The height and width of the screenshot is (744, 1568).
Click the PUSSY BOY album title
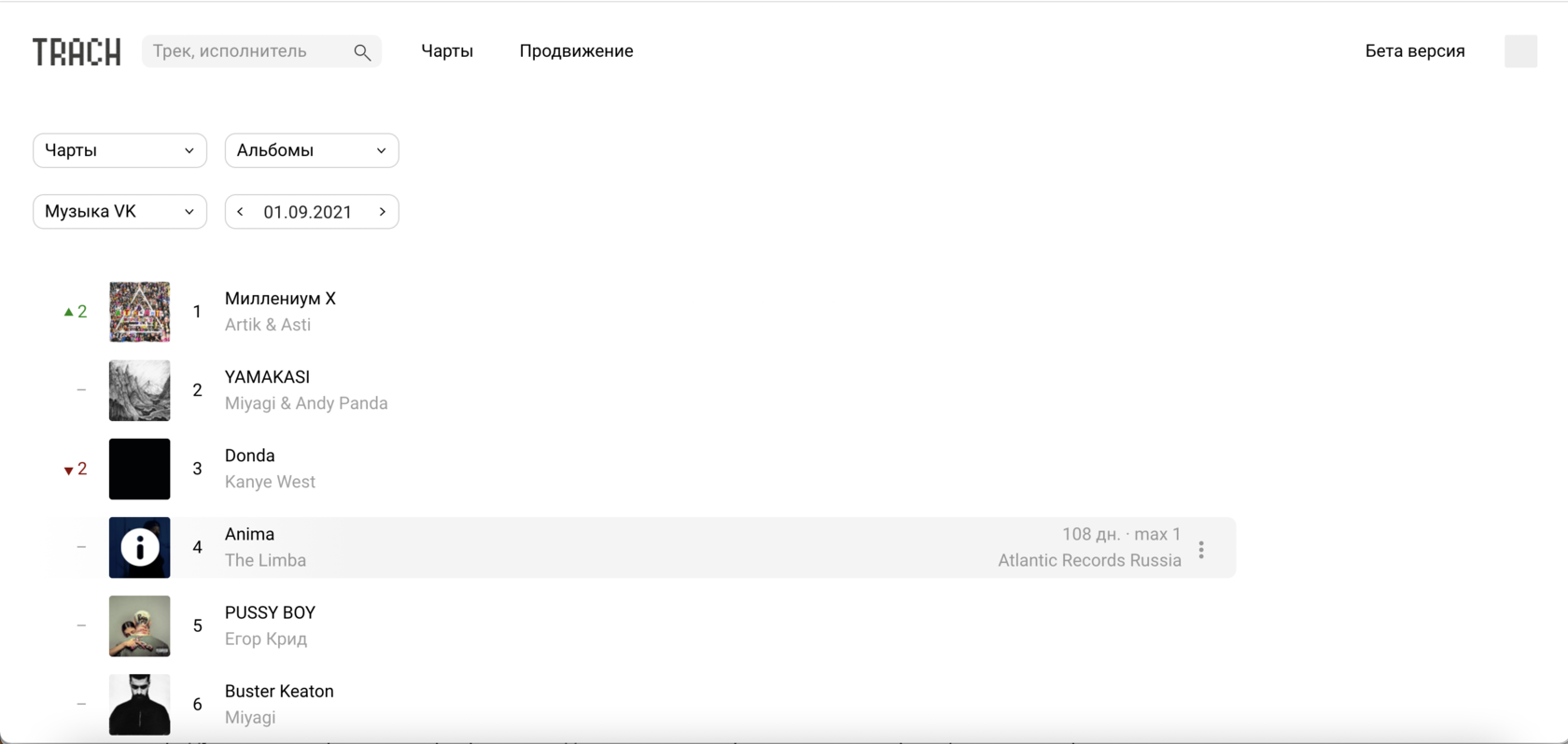(270, 612)
